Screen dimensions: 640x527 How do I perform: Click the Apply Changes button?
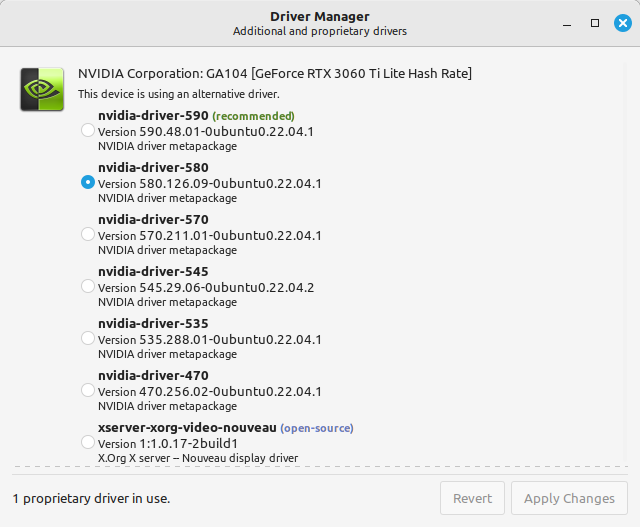(569, 498)
